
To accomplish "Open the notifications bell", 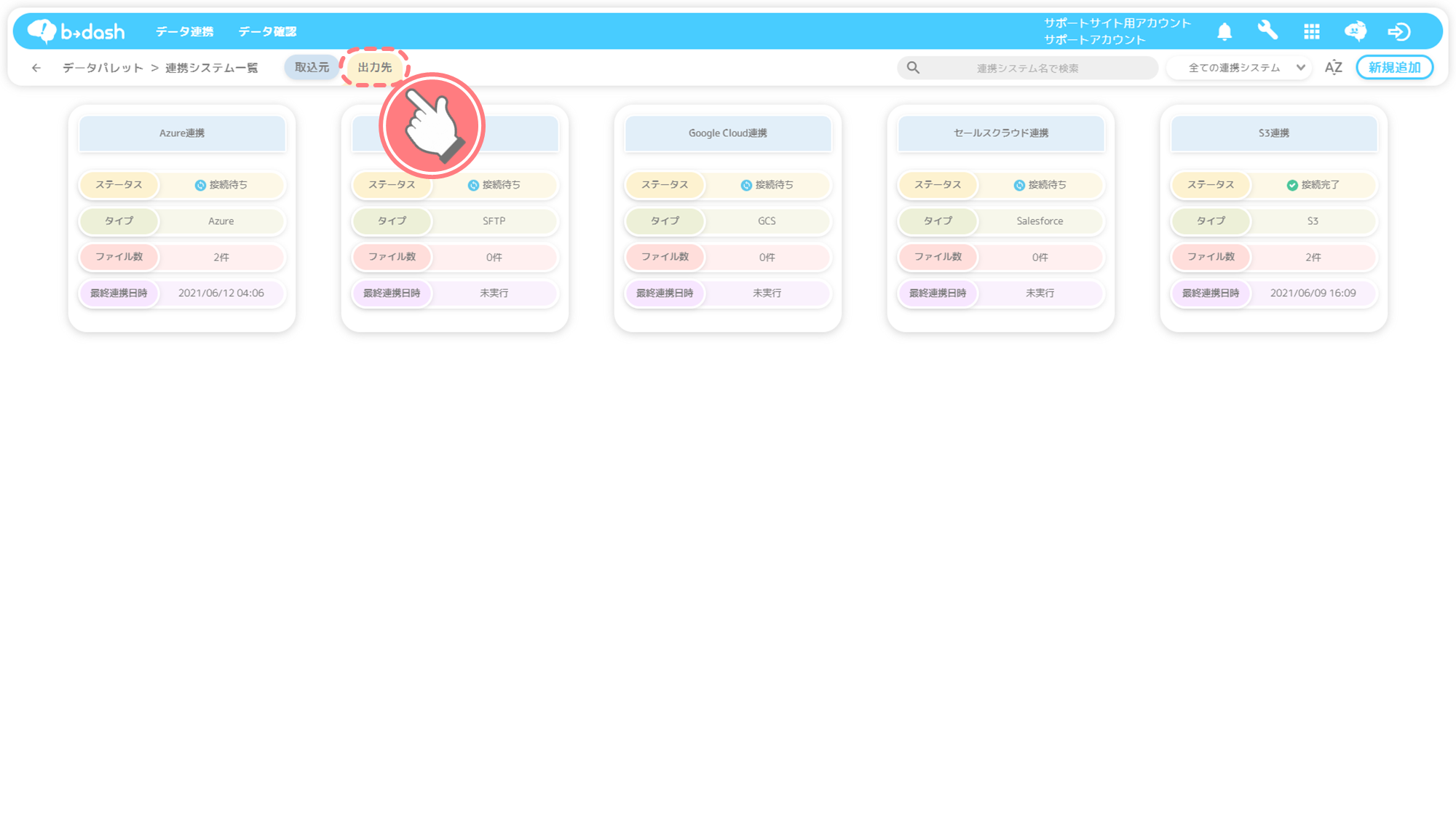I will pyautogui.click(x=1224, y=31).
